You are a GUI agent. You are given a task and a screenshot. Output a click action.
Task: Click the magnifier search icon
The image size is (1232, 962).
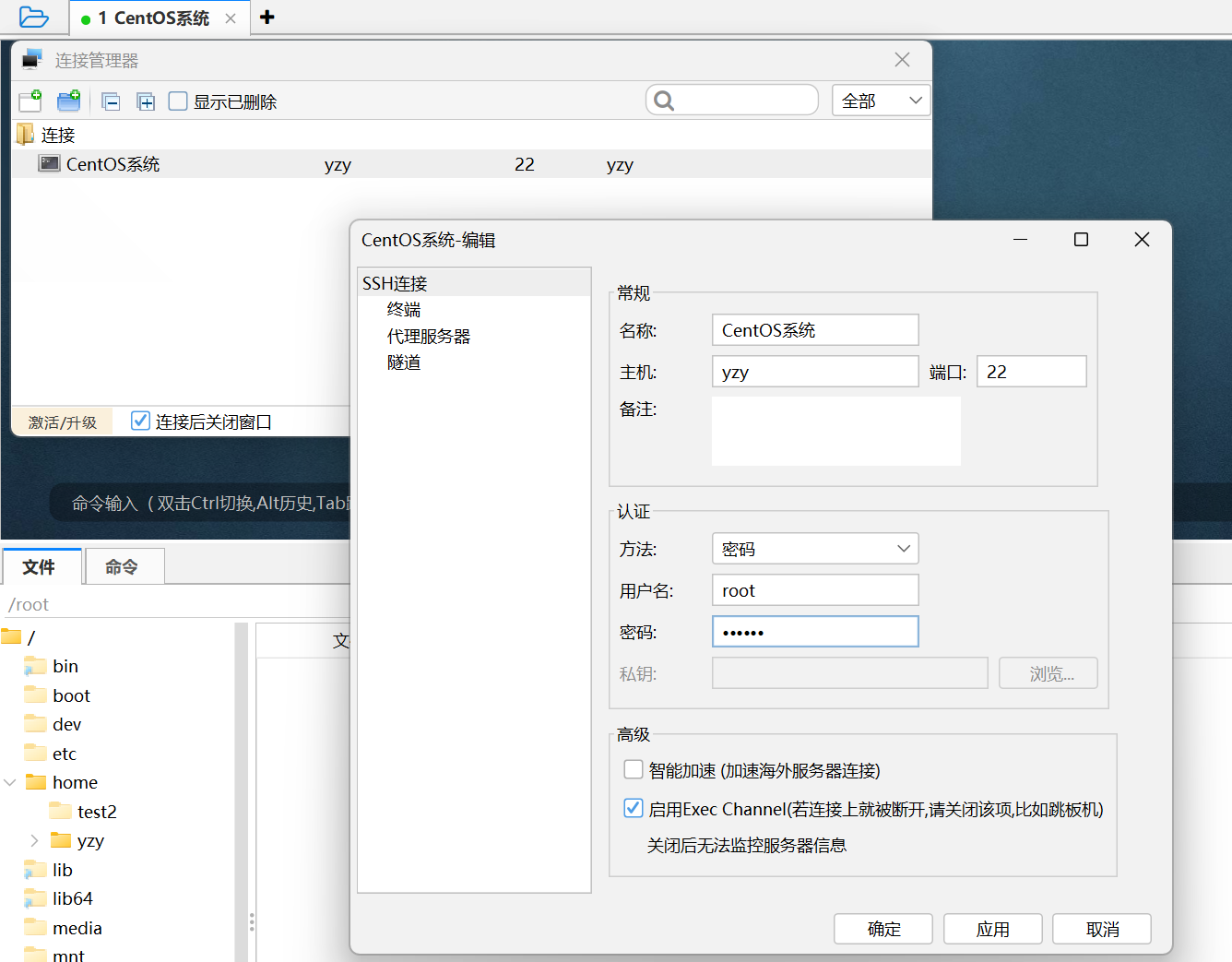664,100
